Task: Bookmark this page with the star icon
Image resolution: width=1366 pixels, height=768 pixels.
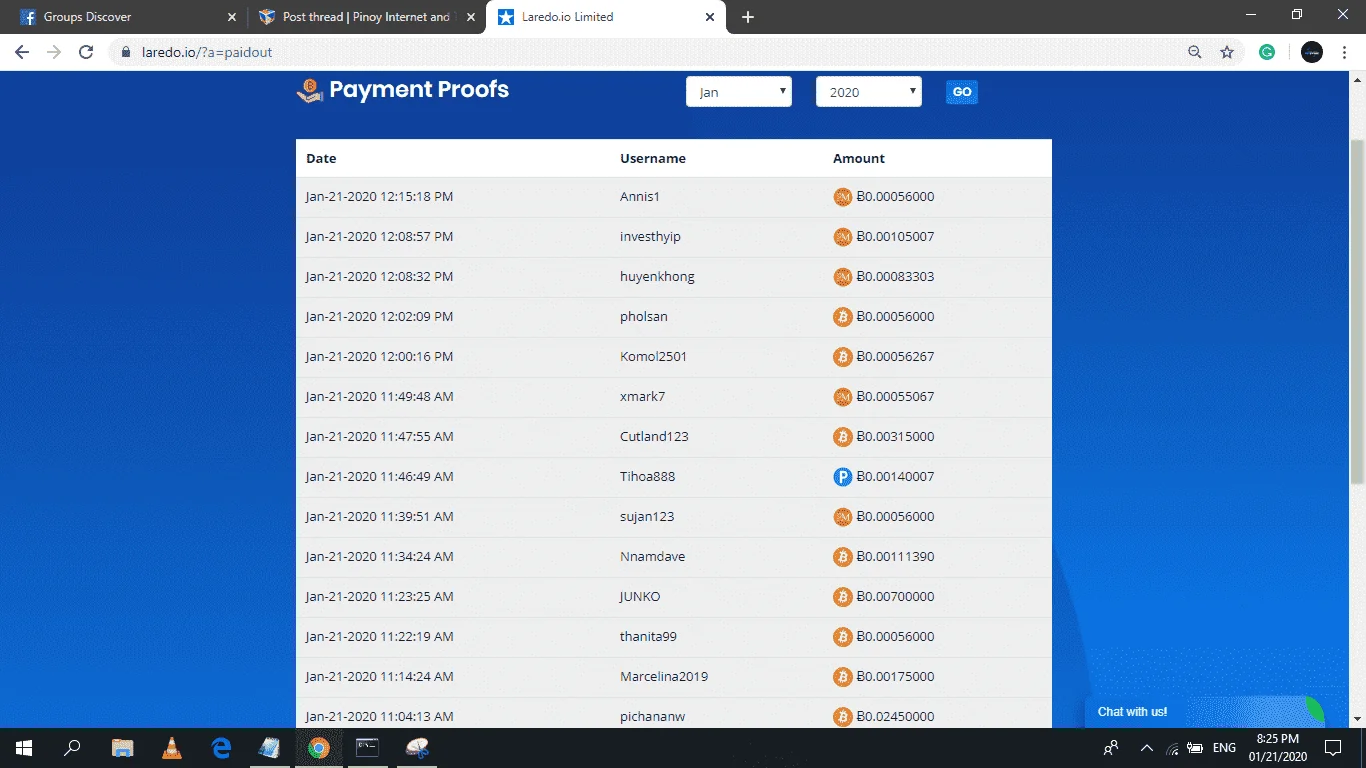Action: tap(1227, 52)
